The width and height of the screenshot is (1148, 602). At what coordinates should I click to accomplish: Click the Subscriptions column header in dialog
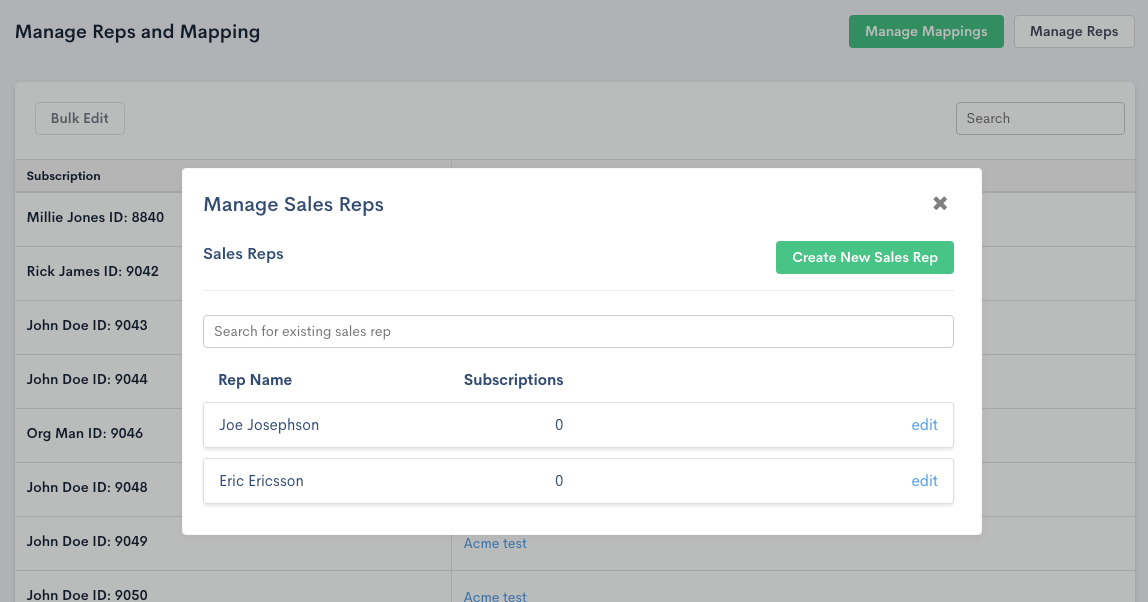coord(513,380)
